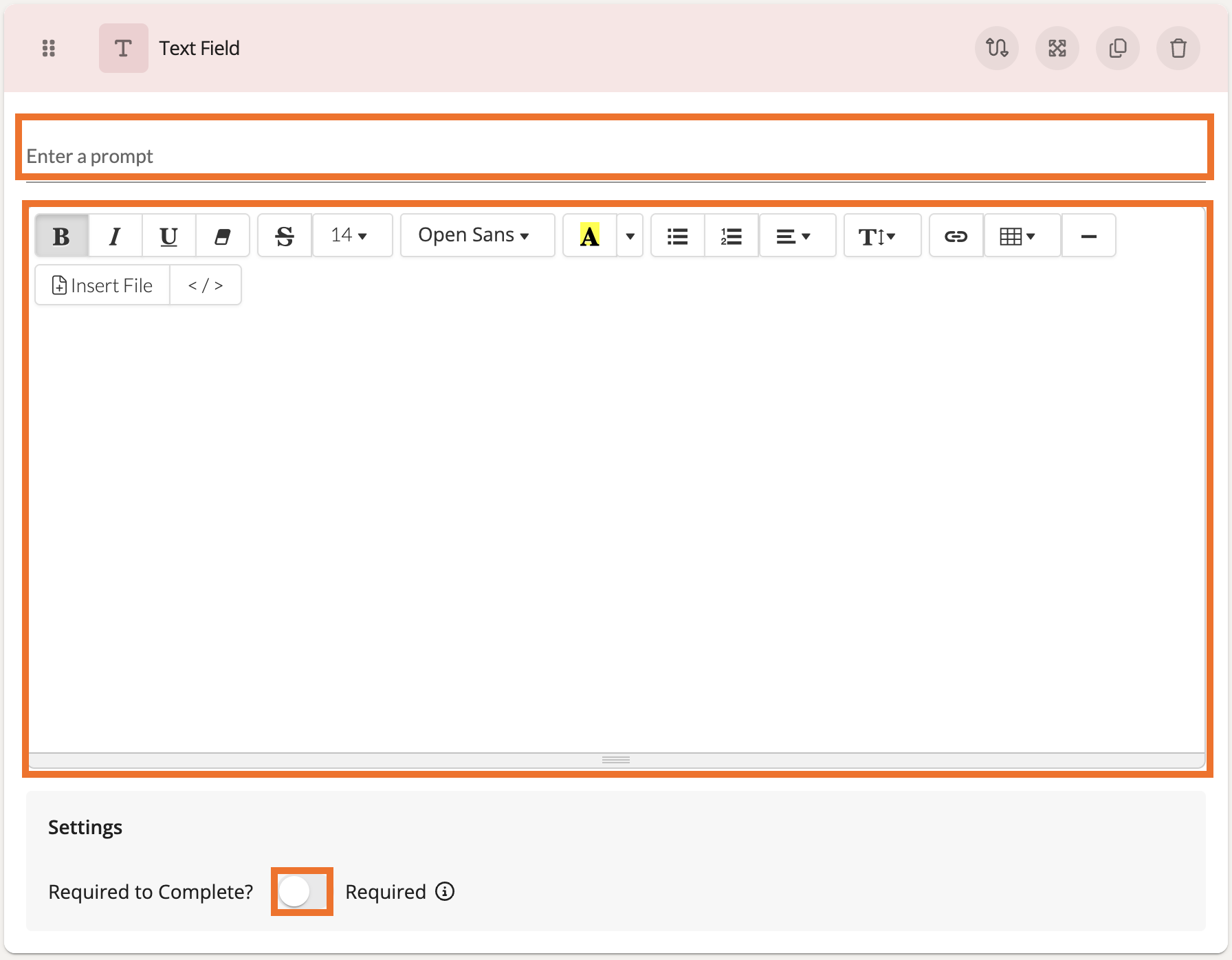Insert a numbered list
The height and width of the screenshot is (960, 1232).
pyautogui.click(x=731, y=236)
